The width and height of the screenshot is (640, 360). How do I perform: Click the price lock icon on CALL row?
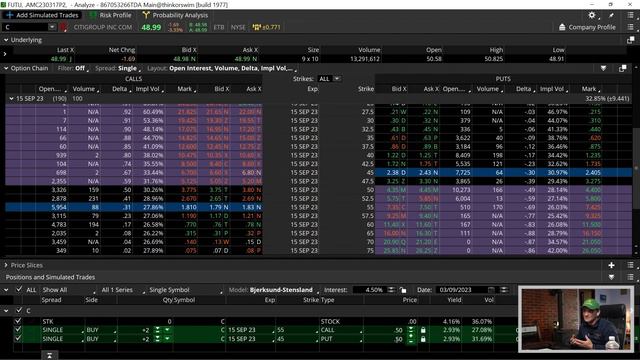[423, 330]
